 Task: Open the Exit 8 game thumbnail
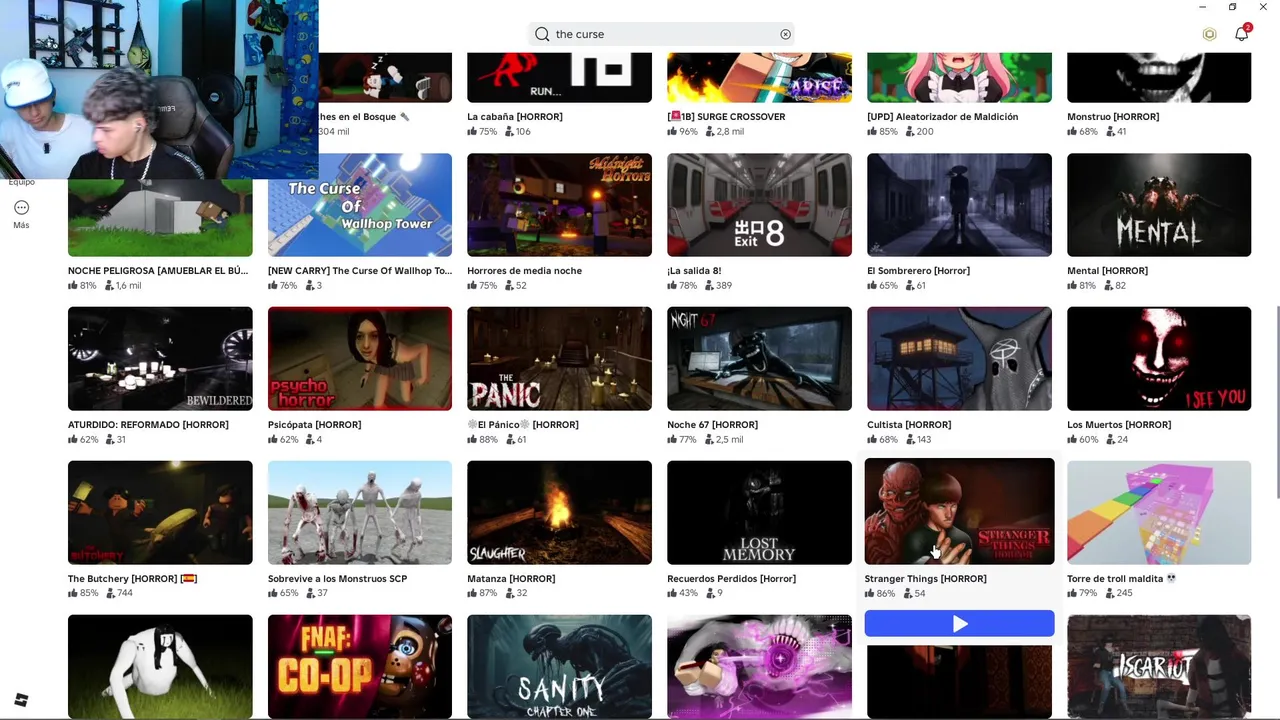coord(759,205)
